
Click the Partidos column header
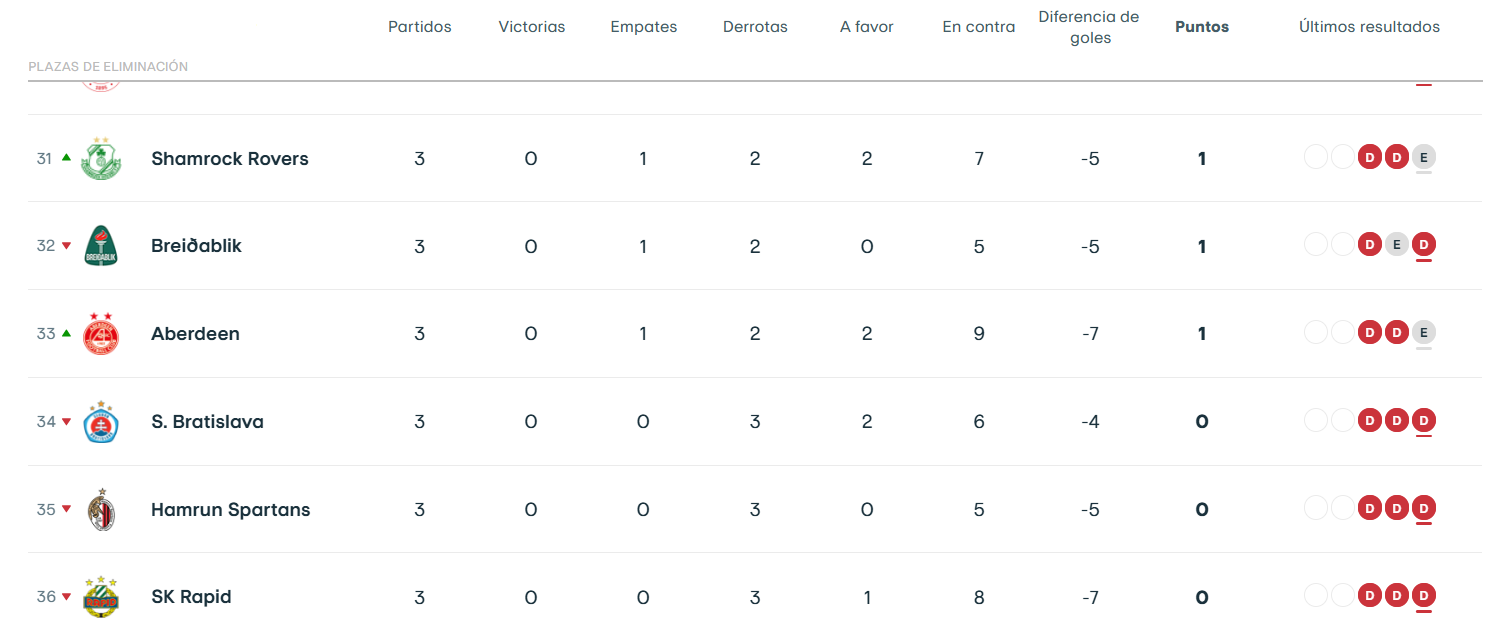click(419, 27)
